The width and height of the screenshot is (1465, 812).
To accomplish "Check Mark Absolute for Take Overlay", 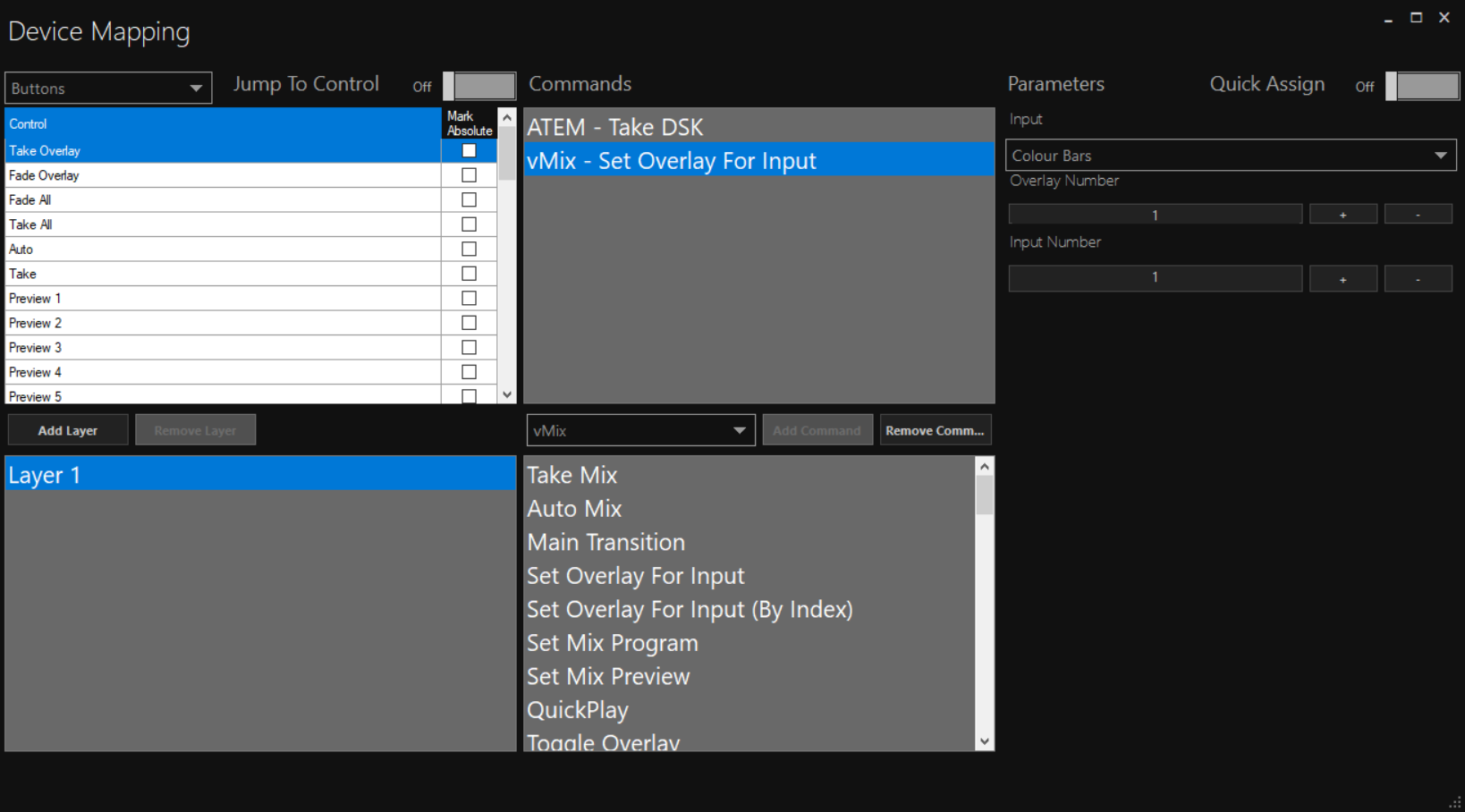I will click(x=469, y=150).
